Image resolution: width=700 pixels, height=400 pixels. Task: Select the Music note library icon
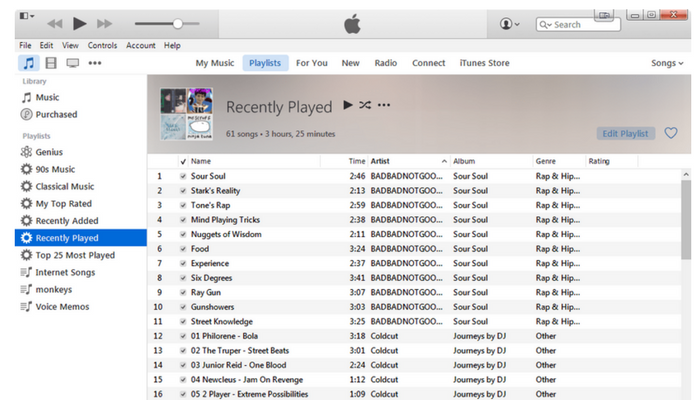point(29,63)
